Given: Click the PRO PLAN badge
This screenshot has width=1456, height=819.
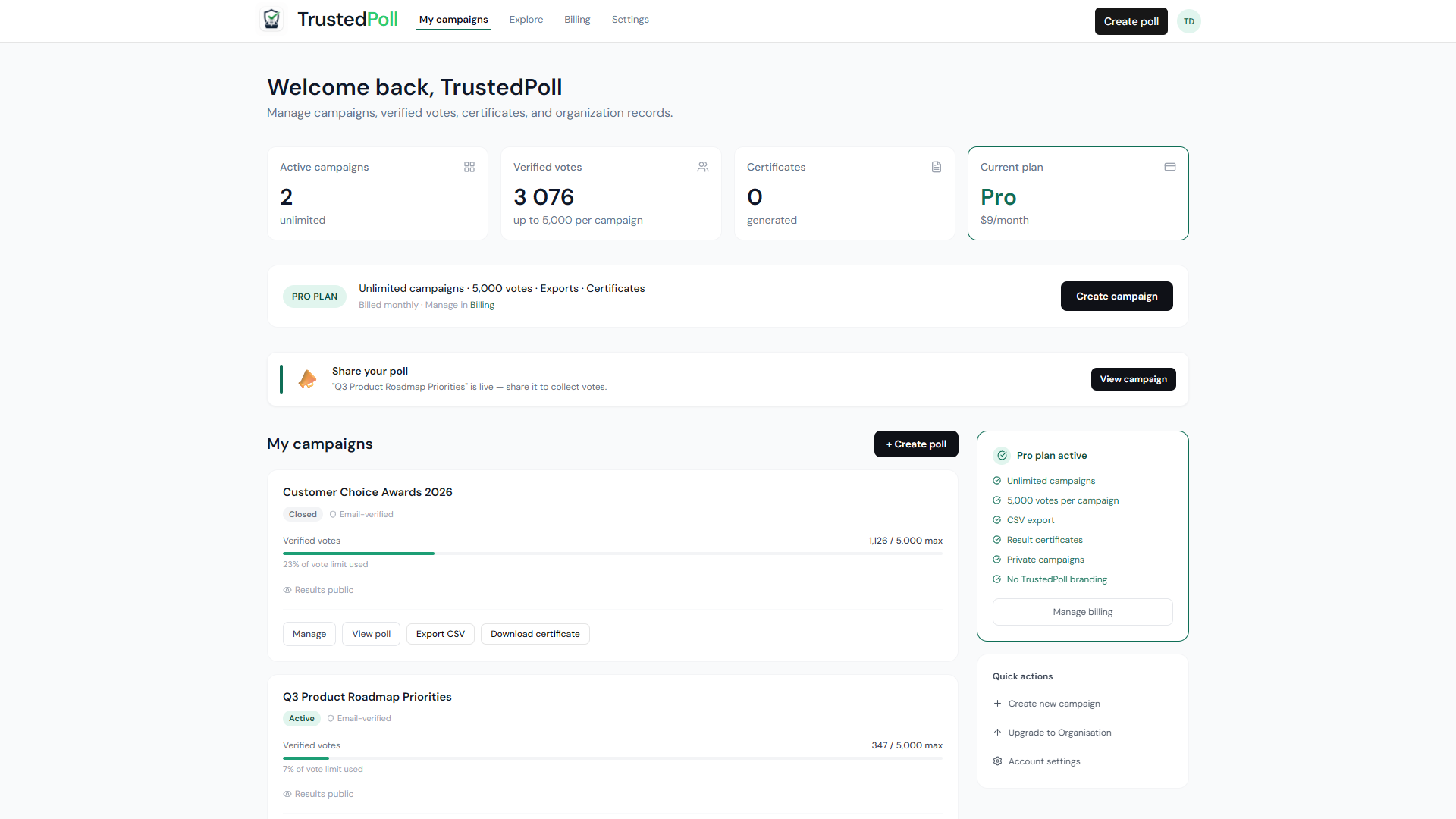Looking at the screenshot, I should (x=315, y=297).
